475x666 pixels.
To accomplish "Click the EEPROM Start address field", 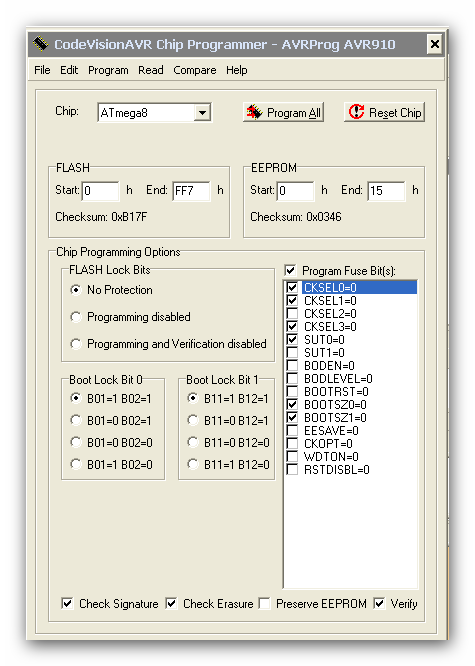I will (x=296, y=191).
